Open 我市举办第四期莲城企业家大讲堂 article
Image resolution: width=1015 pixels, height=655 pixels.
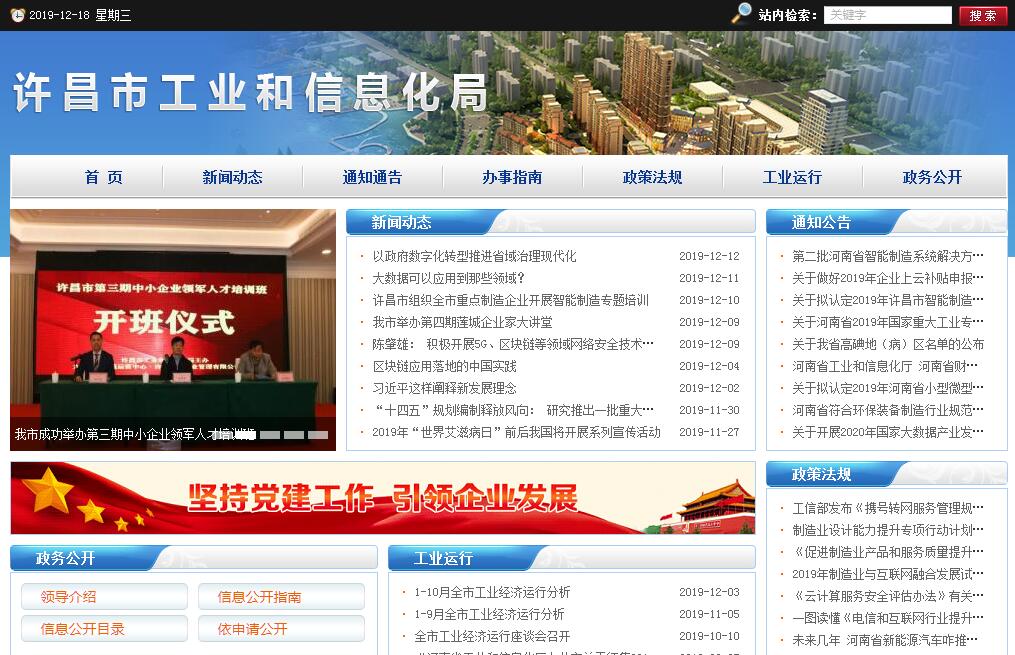coord(462,322)
